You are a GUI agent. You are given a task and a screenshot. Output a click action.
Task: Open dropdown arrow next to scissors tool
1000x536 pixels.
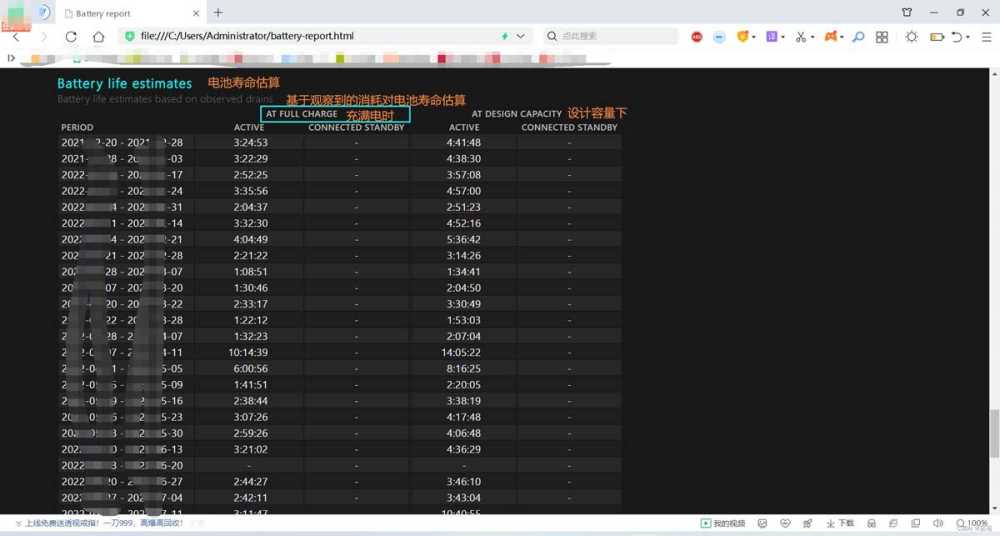pos(811,37)
